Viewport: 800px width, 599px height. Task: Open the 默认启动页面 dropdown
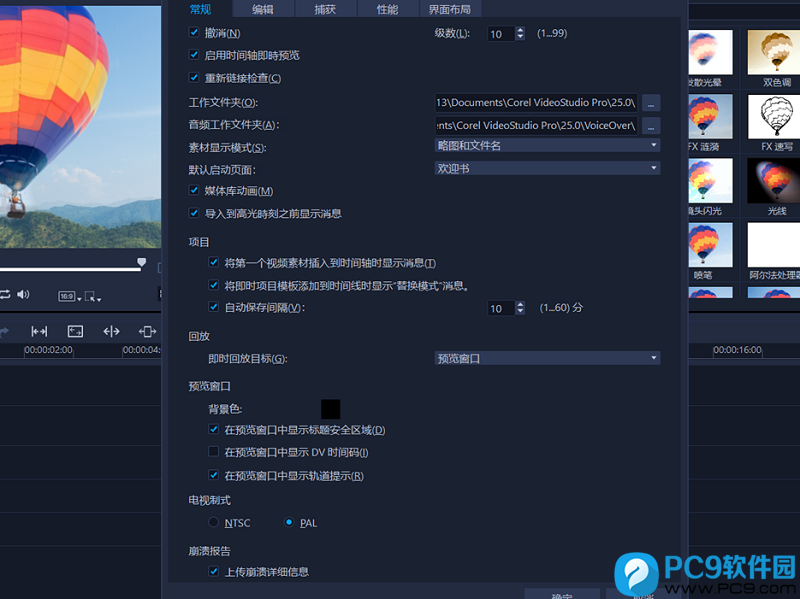tap(547, 168)
